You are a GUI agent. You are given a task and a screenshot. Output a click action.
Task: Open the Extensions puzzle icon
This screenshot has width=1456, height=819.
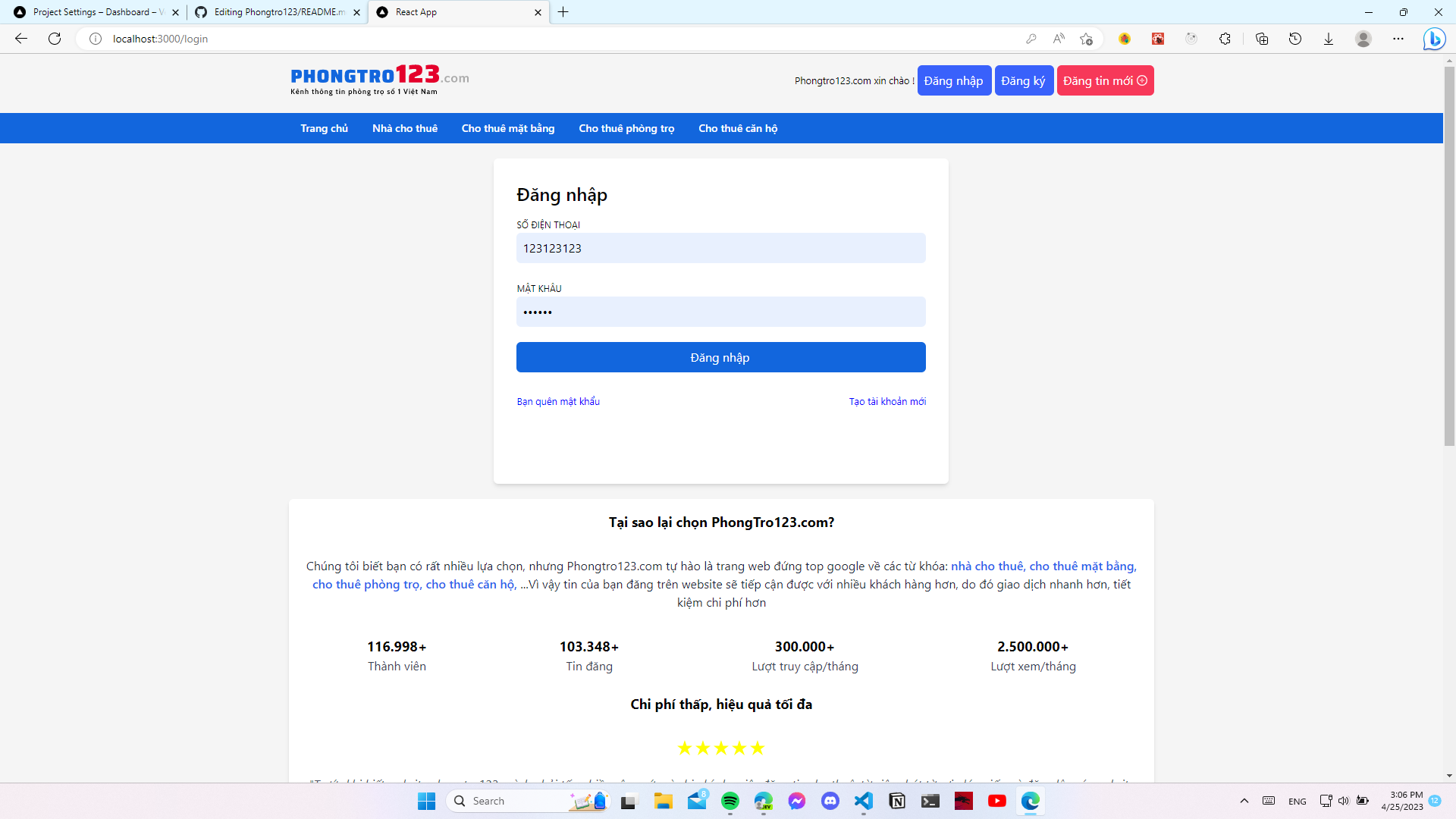click(1225, 39)
